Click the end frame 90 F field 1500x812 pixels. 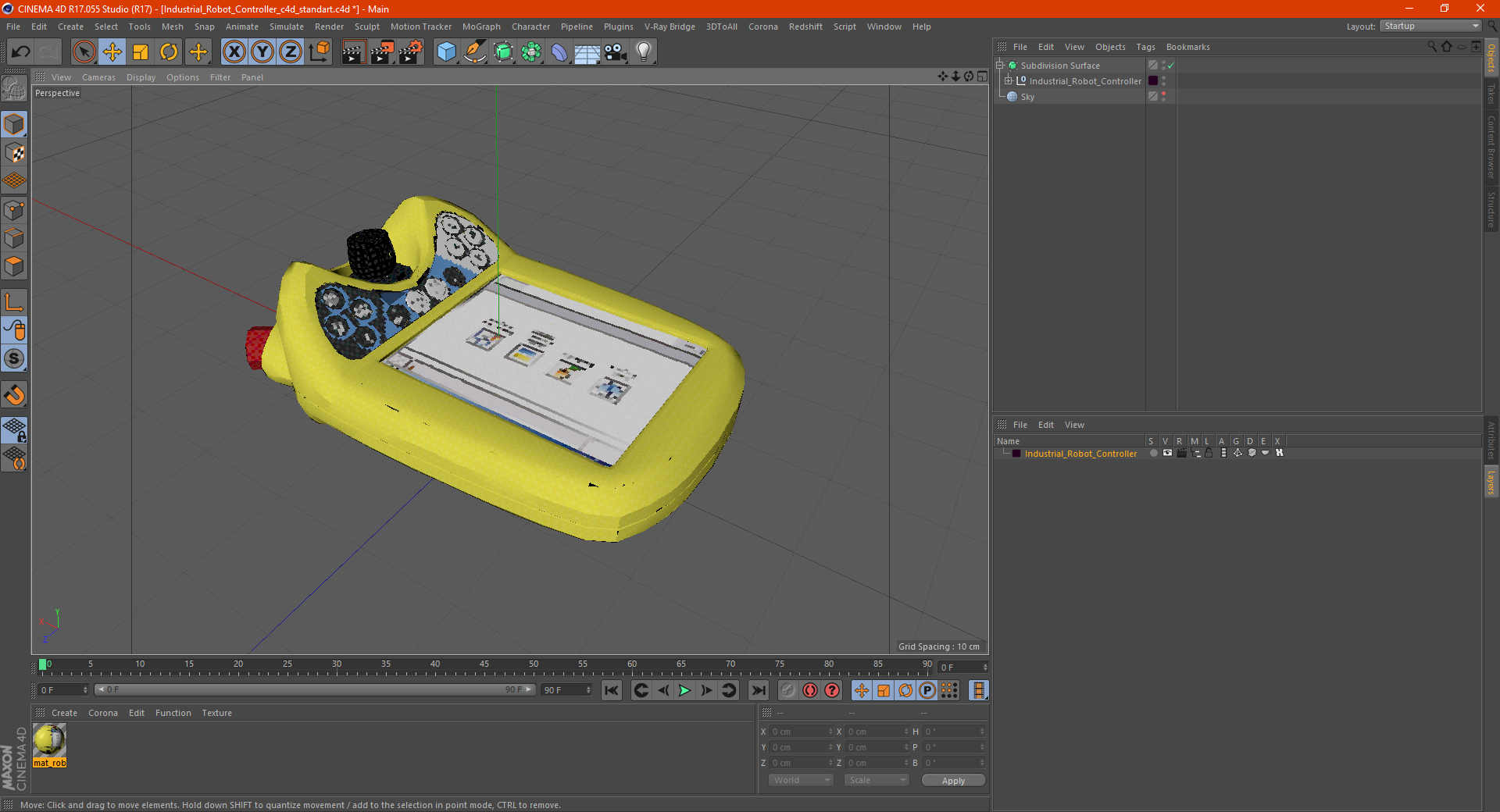(567, 689)
